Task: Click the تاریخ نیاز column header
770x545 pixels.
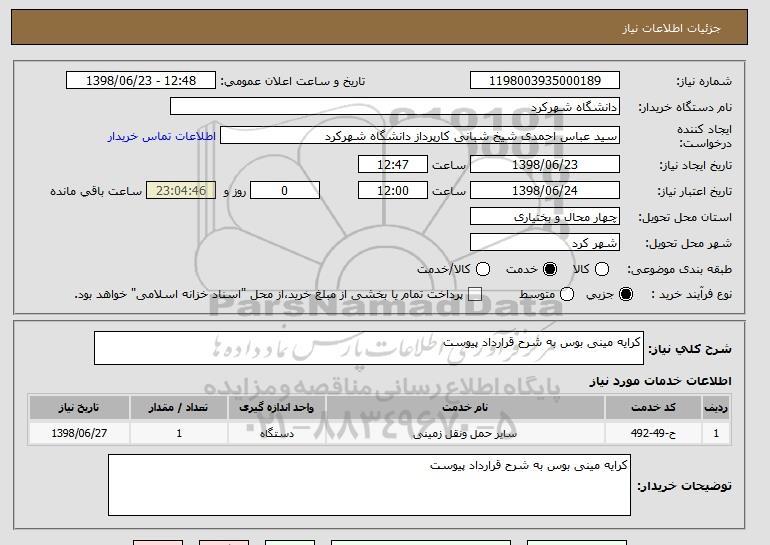Action: [79, 408]
